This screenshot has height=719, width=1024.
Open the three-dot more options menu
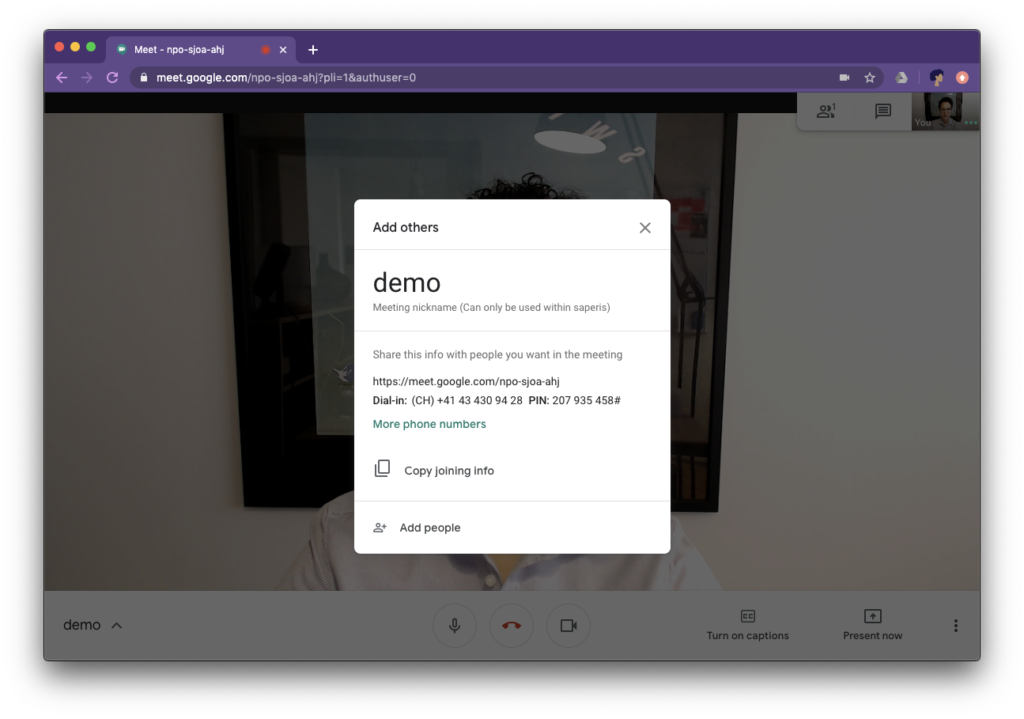955,625
